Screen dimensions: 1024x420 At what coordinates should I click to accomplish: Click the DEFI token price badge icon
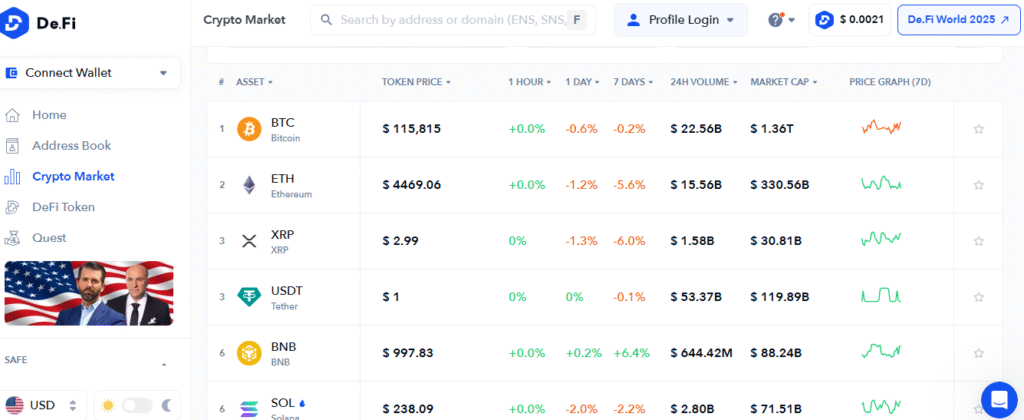[825, 20]
